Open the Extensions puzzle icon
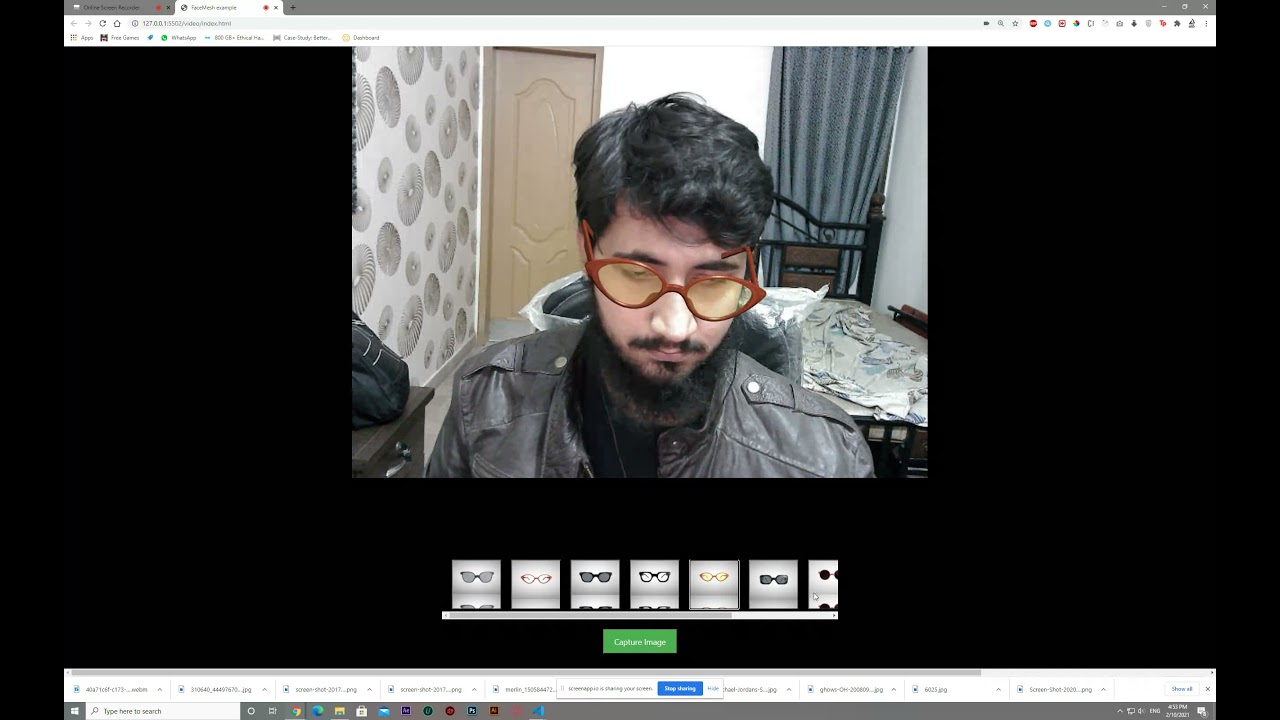1280x720 pixels. pyautogui.click(x=1176, y=23)
